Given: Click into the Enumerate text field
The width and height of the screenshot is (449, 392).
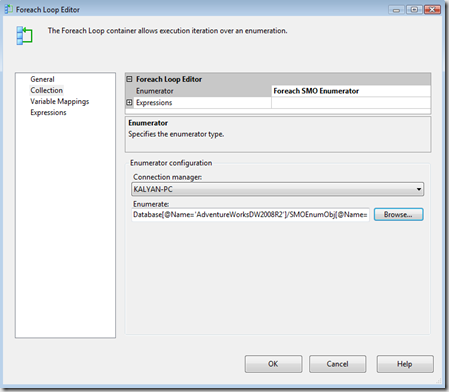Looking at the screenshot, I should click(250, 215).
